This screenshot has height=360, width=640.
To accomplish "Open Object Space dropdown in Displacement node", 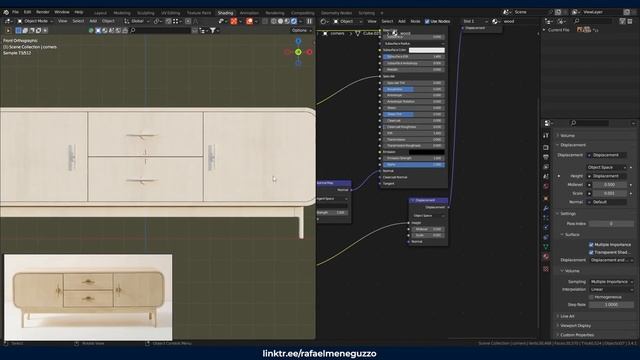I will pyautogui.click(x=428, y=216).
